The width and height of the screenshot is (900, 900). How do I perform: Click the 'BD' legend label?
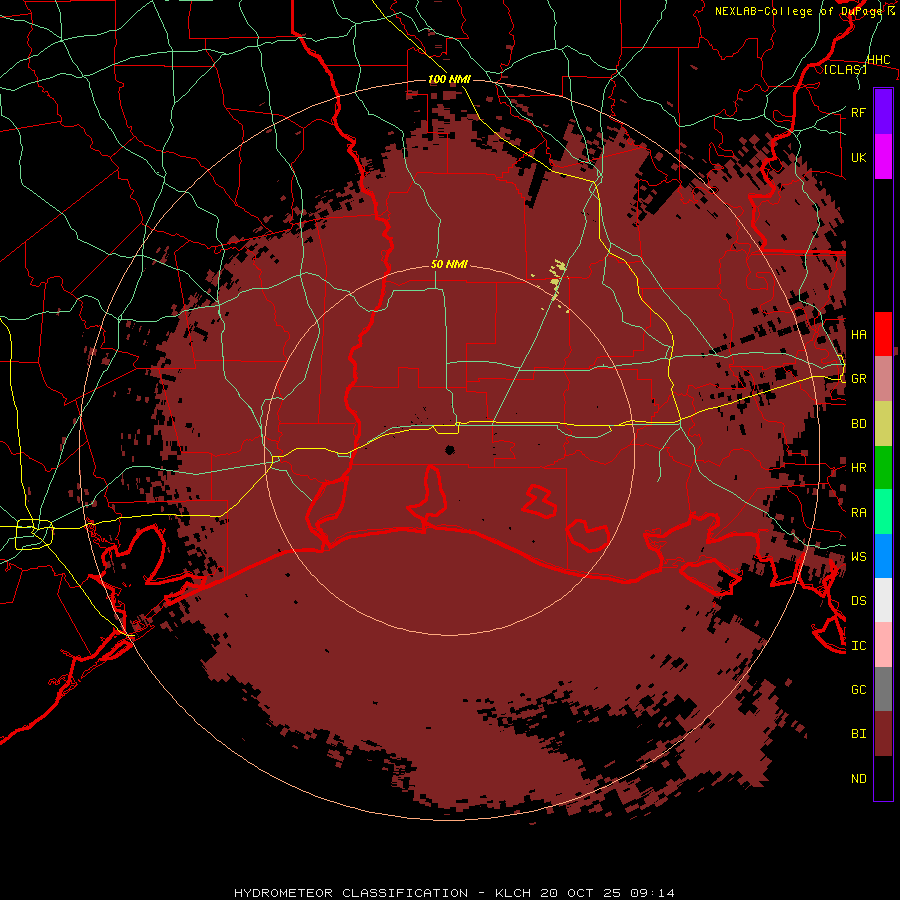[x=859, y=424]
